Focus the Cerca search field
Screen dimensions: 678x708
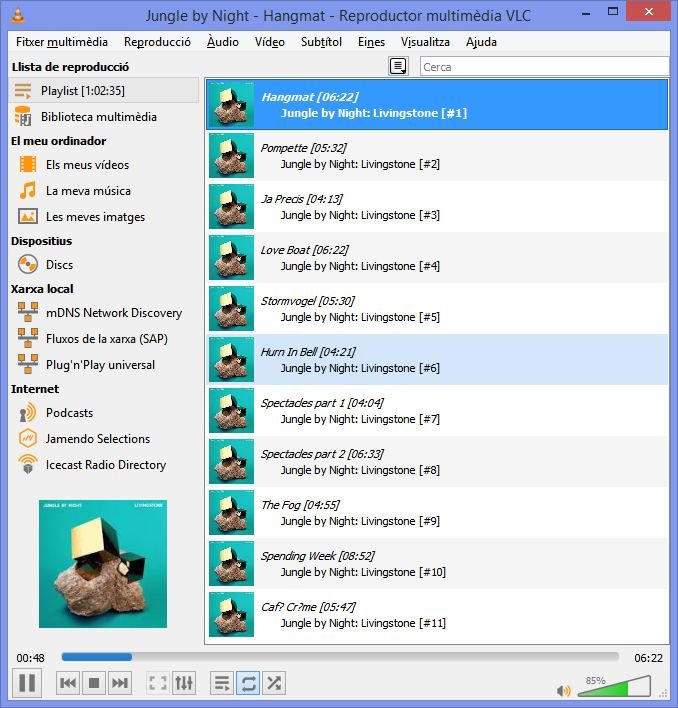pyautogui.click(x=544, y=66)
